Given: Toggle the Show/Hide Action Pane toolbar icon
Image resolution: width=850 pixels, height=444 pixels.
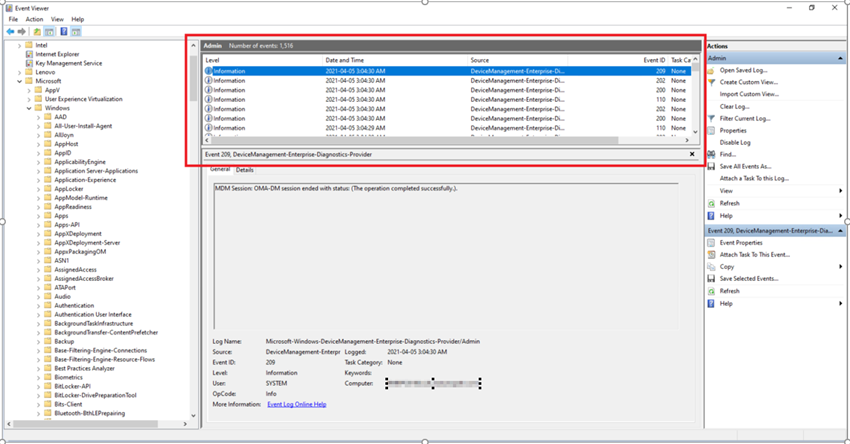Looking at the screenshot, I should coord(76,31).
